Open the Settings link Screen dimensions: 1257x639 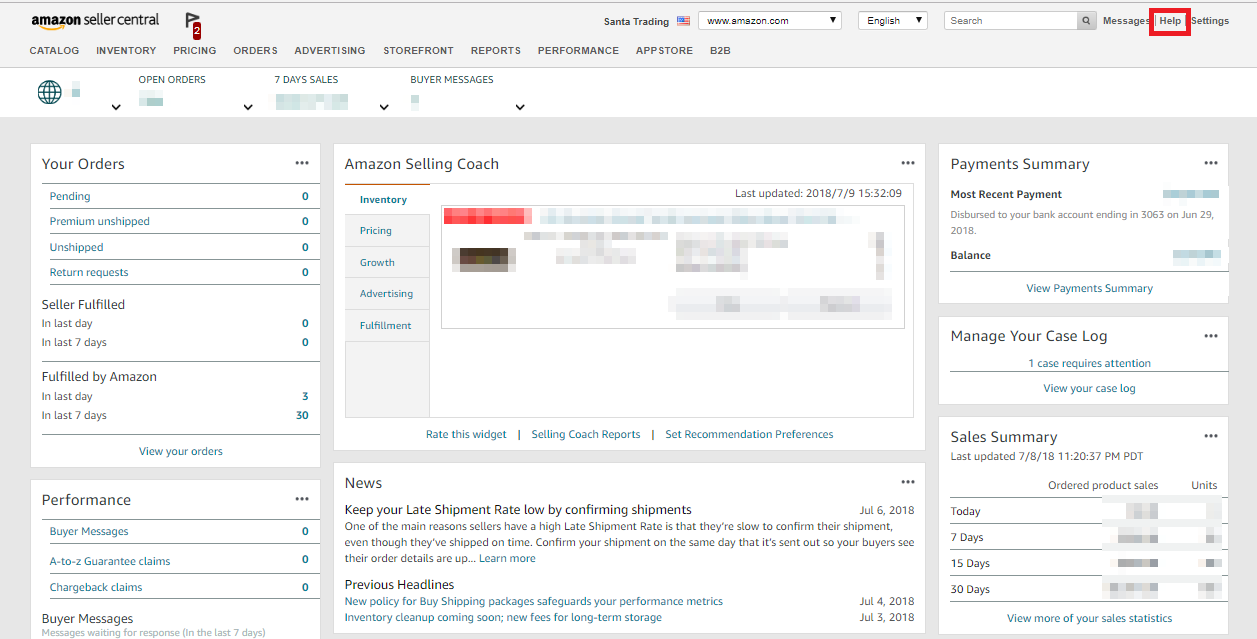pyautogui.click(x=1210, y=21)
